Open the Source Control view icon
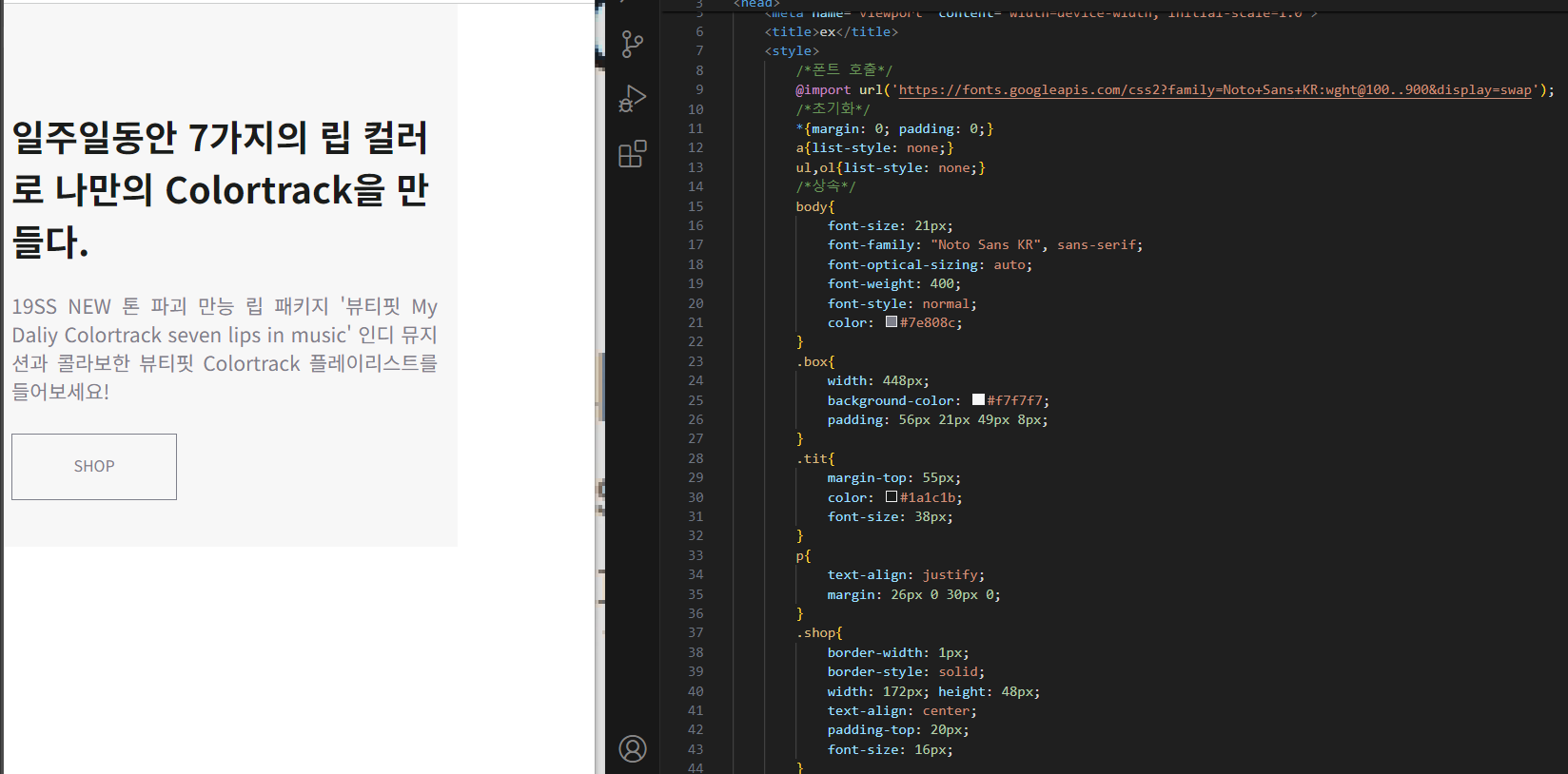 pyautogui.click(x=633, y=44)
